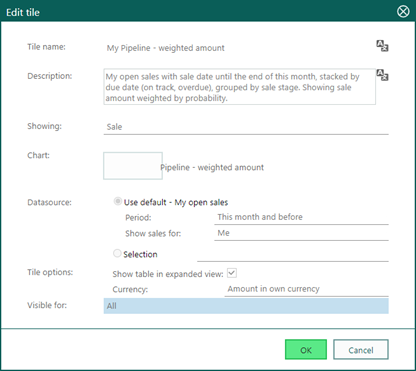Image resolution: width=416 pixels, height=371 pixels.
Task: Discard changes with the Cancel button
Action: tap(361, 350)
